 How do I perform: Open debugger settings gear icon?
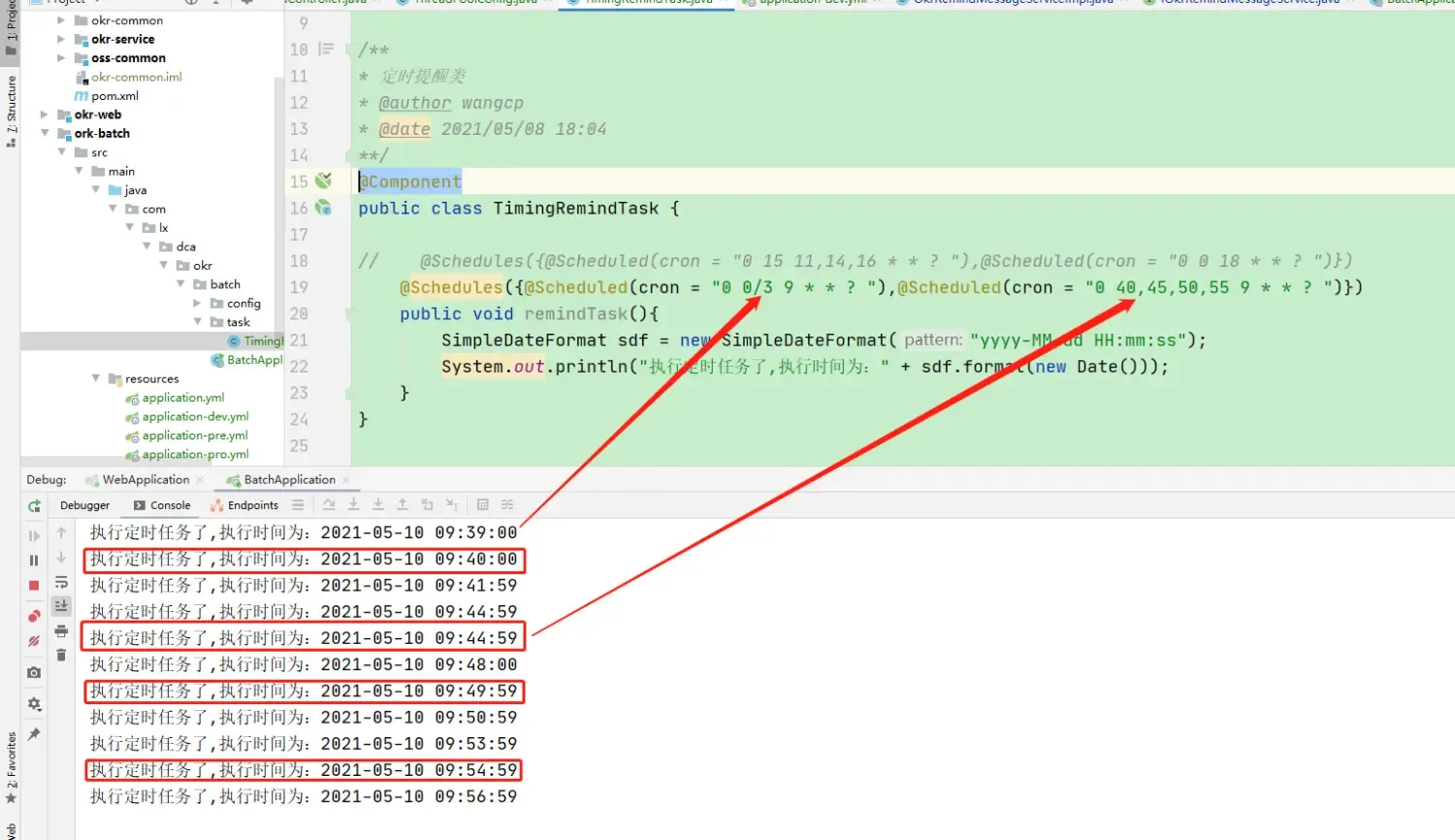(33, 704)
